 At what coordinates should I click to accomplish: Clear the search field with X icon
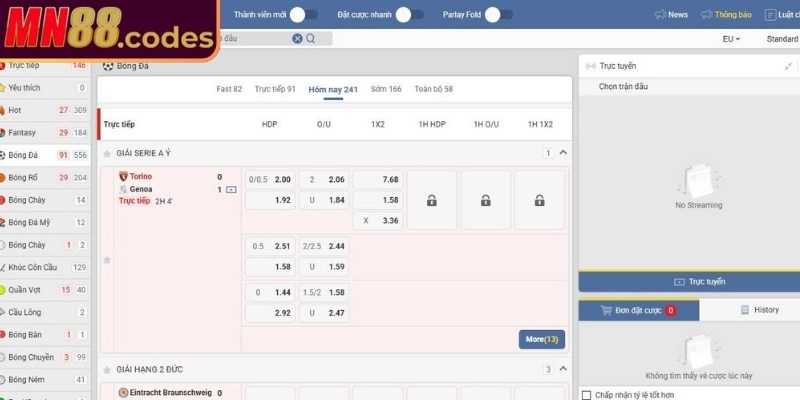[x=297, y=38]
